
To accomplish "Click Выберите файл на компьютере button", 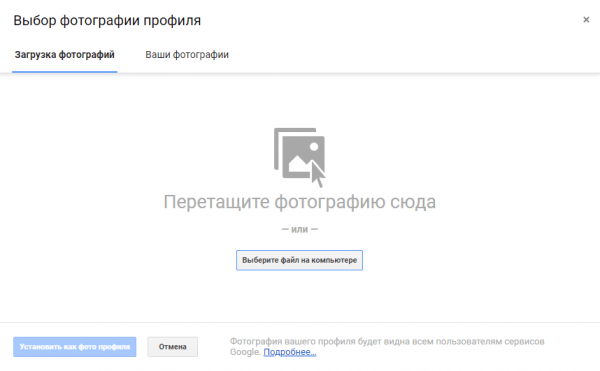I will click(x=299, y=260).
